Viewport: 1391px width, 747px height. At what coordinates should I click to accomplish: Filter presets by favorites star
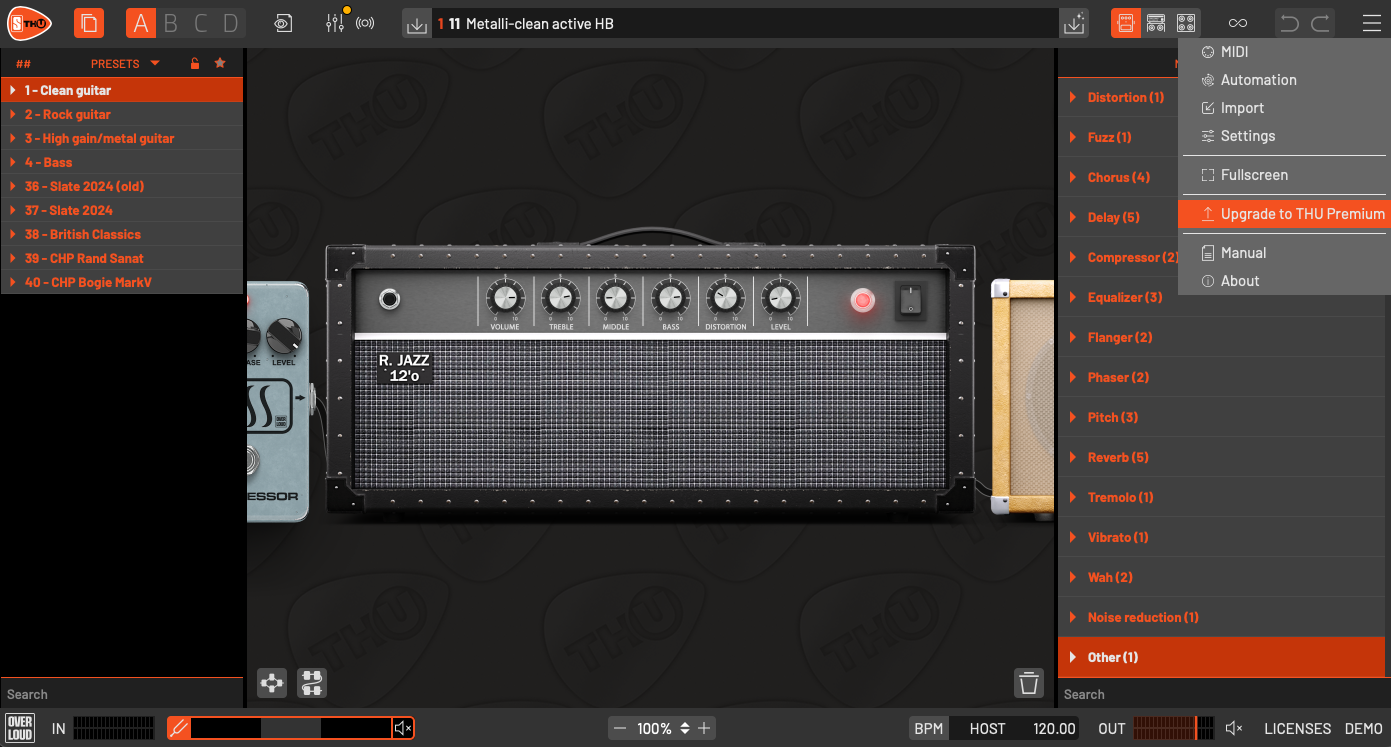220,63
